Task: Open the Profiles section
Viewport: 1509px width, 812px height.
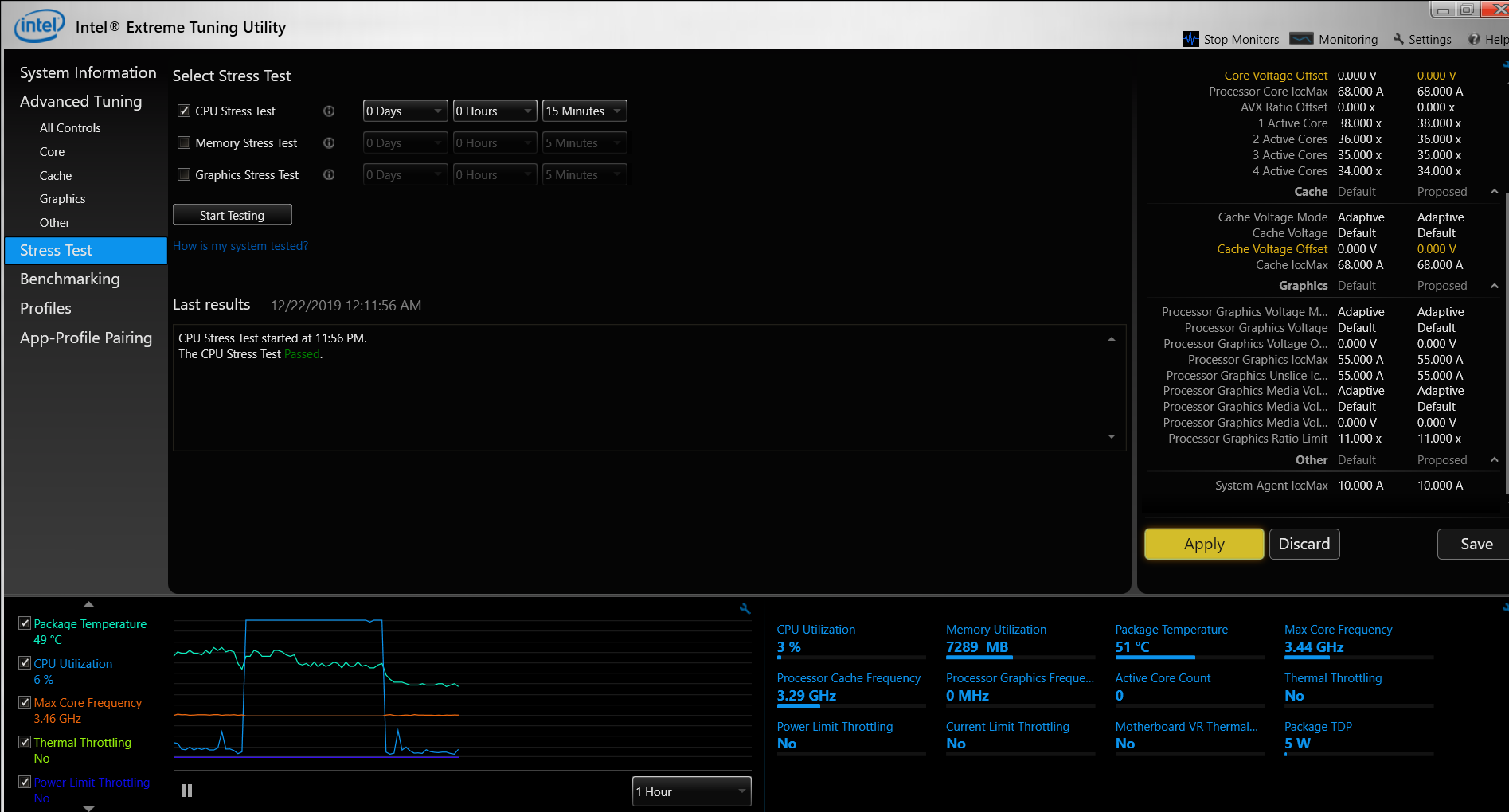Action: 45,309
